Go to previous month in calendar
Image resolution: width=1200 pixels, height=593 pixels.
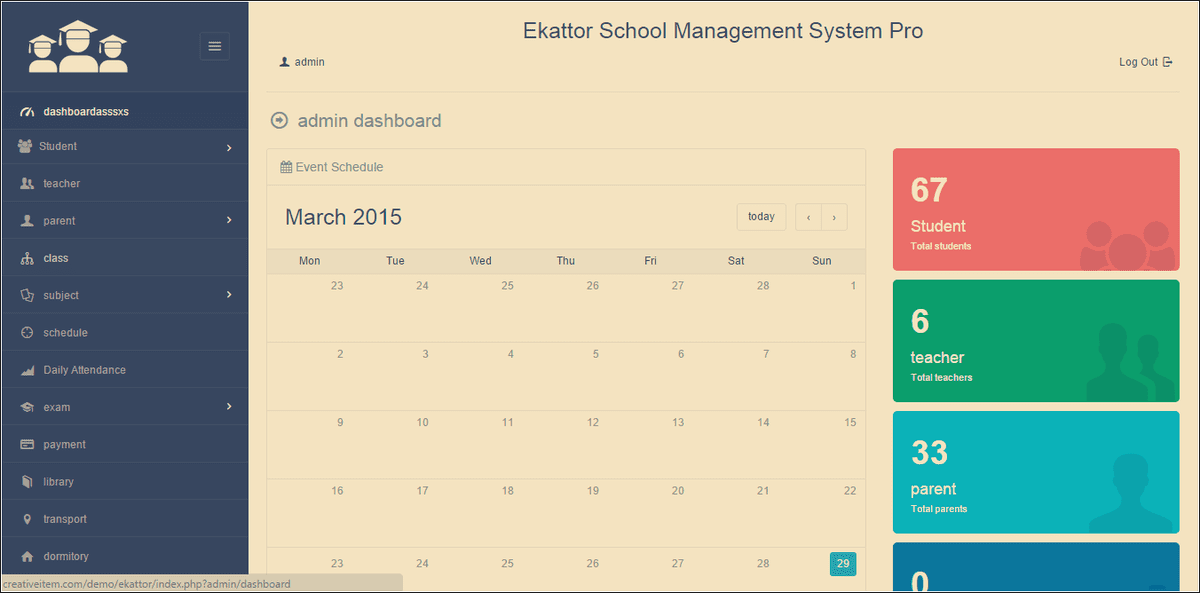[808, 217]
